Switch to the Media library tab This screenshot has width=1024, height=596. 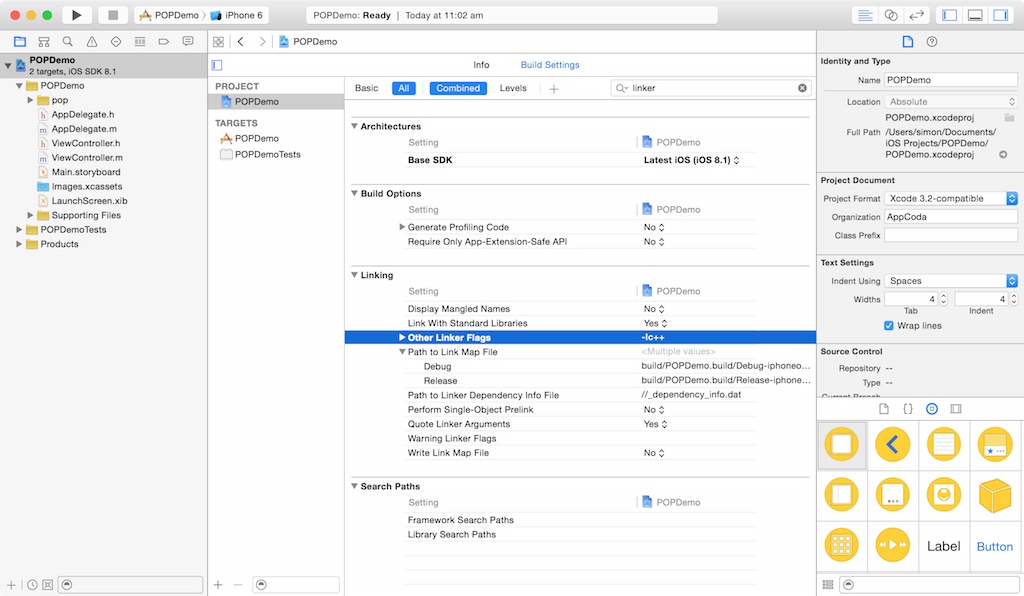(956, 408)
